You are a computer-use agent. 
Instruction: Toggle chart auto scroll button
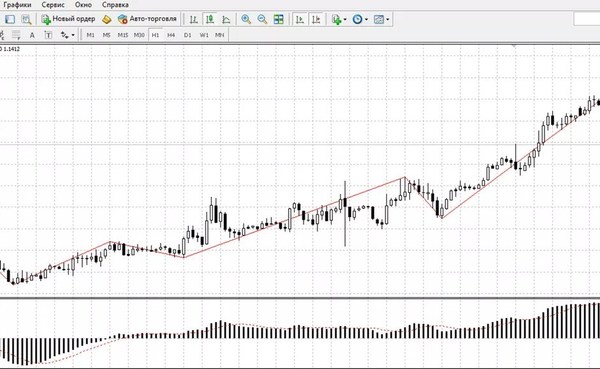(x=300, y=19)
